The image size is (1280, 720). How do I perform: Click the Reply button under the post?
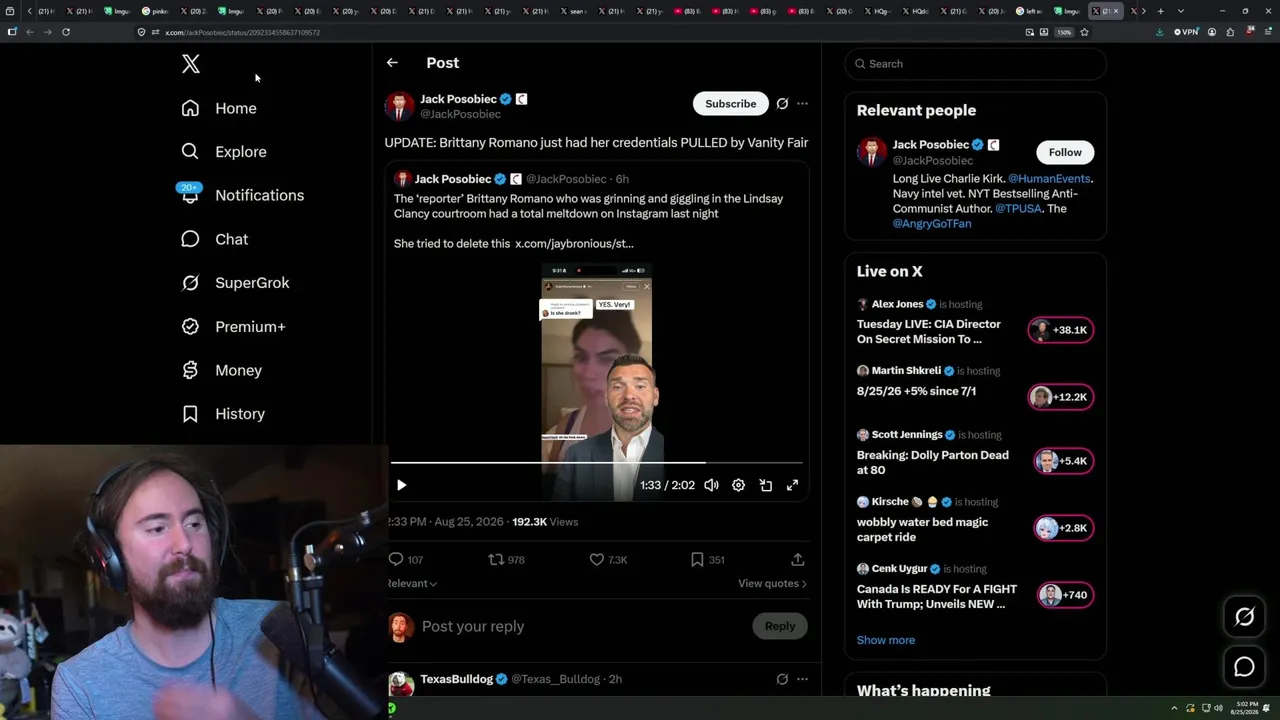click(x=780, y=626)
